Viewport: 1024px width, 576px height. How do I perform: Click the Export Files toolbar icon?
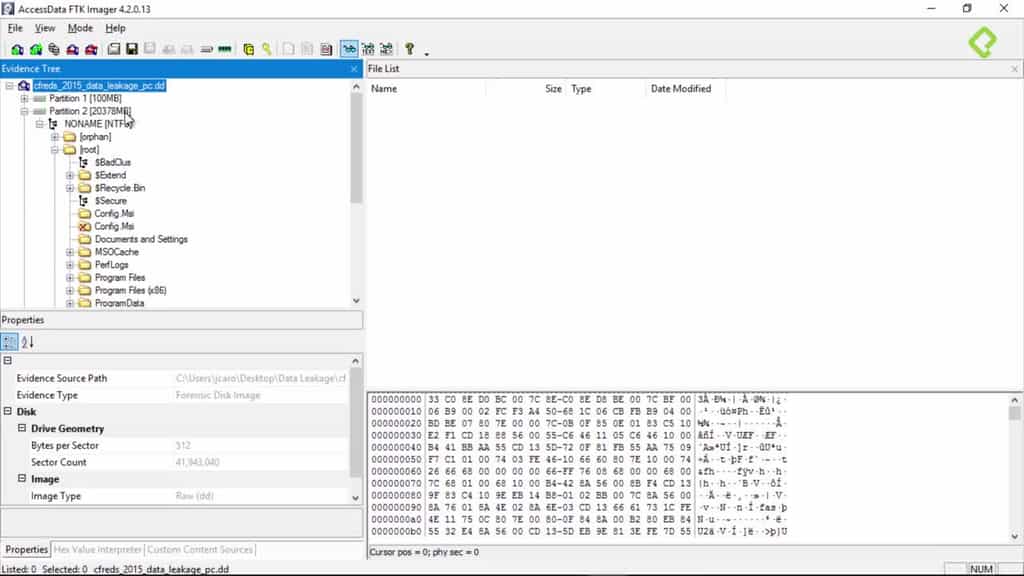point(289,49)
